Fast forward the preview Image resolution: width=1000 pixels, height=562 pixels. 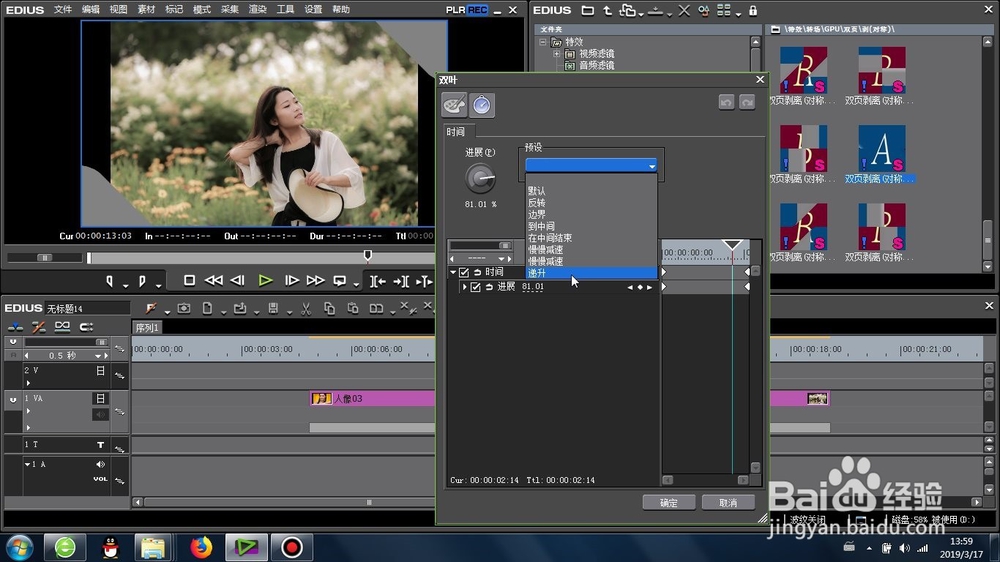point(315,280)
